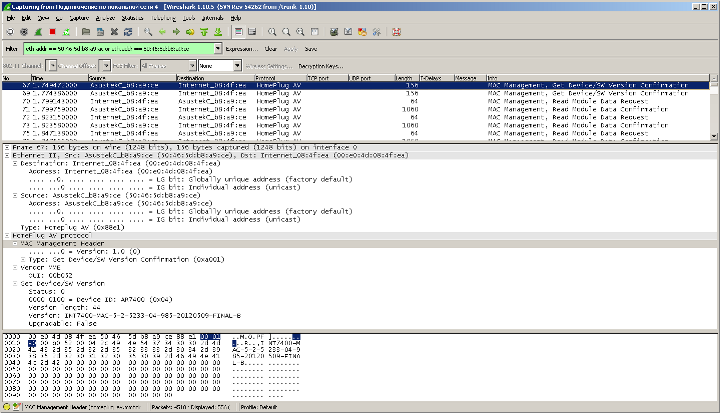Image resolution: width=720 pixels, height=413 pixels.
Task: Clear the display filter
Action: pos(271,49)
